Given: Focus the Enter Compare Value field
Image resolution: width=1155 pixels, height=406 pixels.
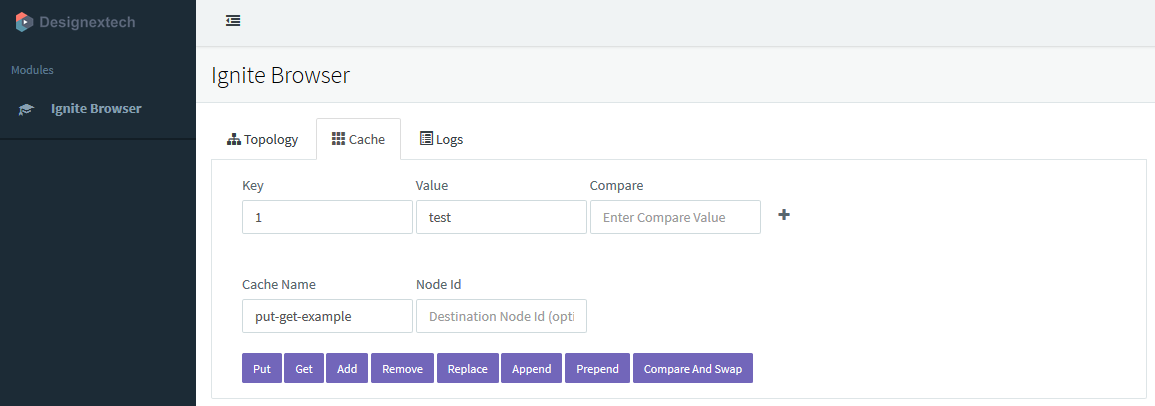Looking at the screenshot, I should [x=675, y=217].
